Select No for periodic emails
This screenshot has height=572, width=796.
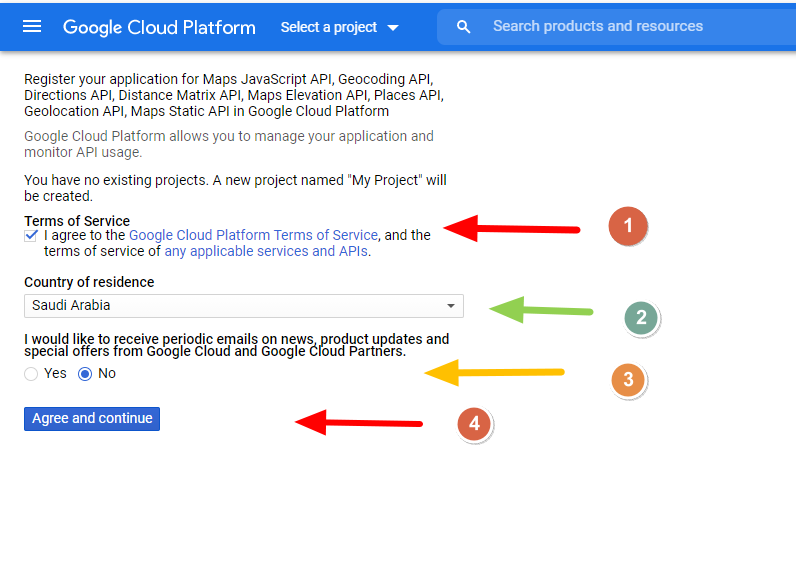pyautogui.click(x=85, y=374)
